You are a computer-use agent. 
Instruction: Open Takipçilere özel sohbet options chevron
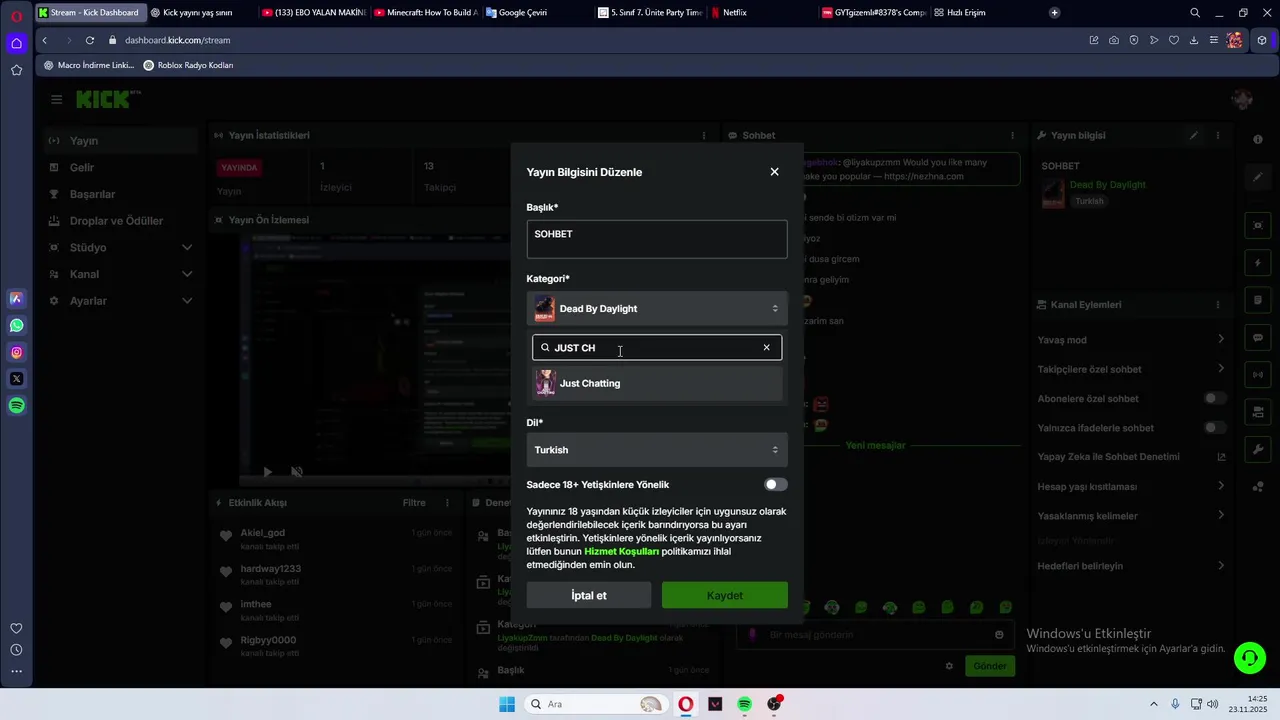tap(1221, 369)
